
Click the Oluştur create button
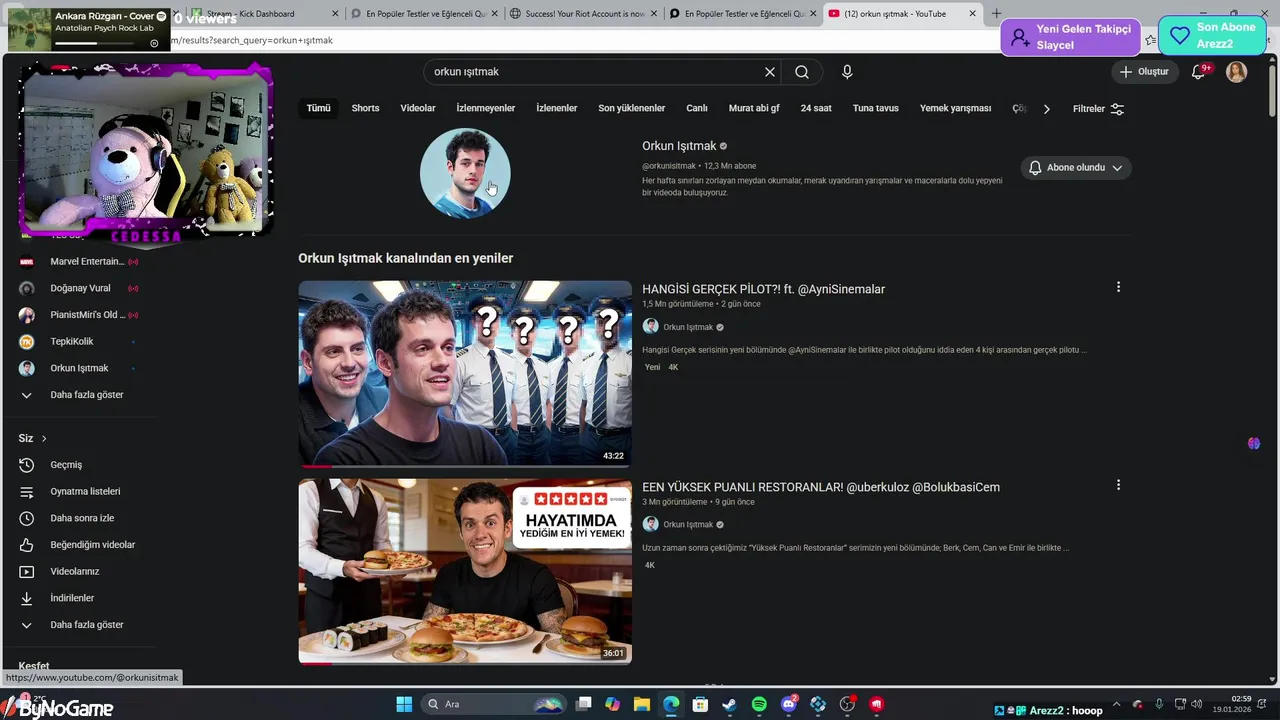1145,72
